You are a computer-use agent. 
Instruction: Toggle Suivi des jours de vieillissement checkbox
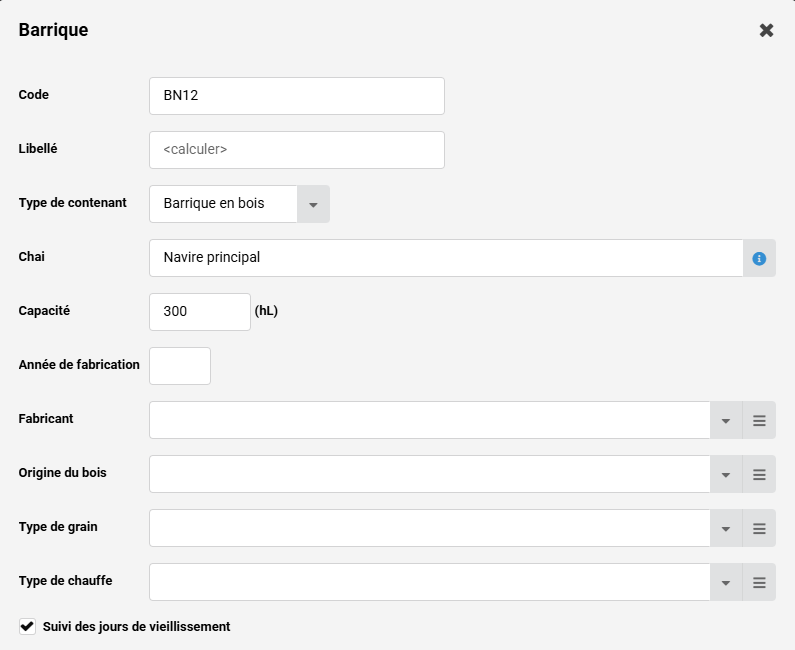(x=27, y=626)
